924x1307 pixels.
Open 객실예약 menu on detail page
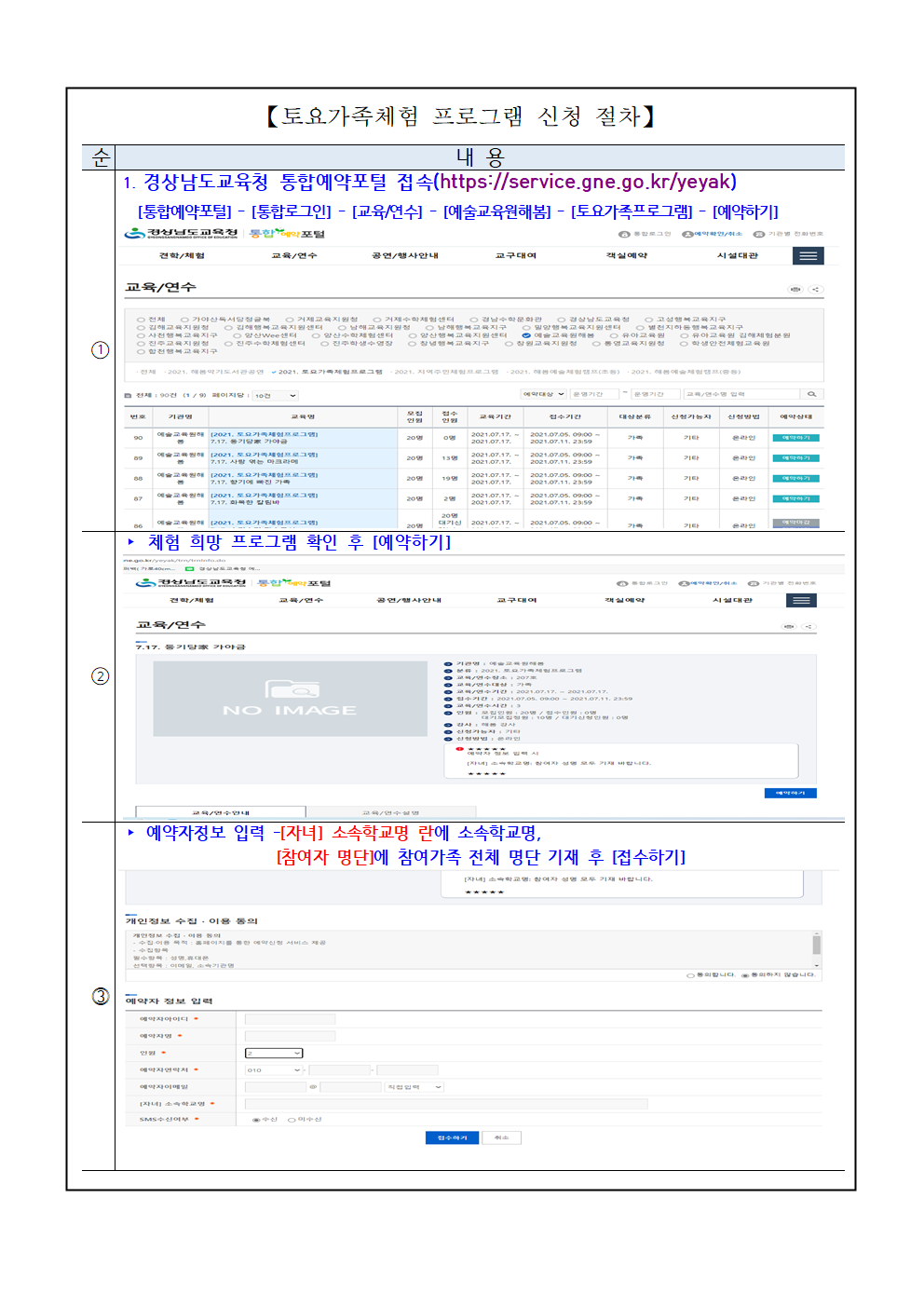click(625, 600)
